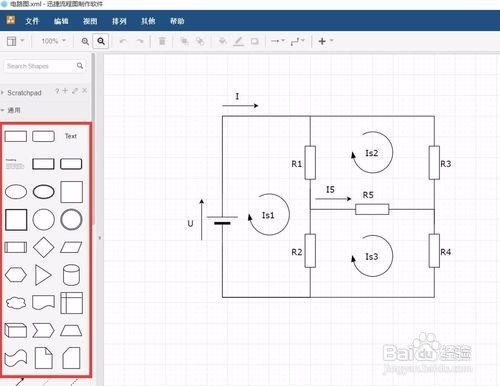This screenshot has height=386, width=500.
Task: Open the 文件 menu
Action: point(32,21)
